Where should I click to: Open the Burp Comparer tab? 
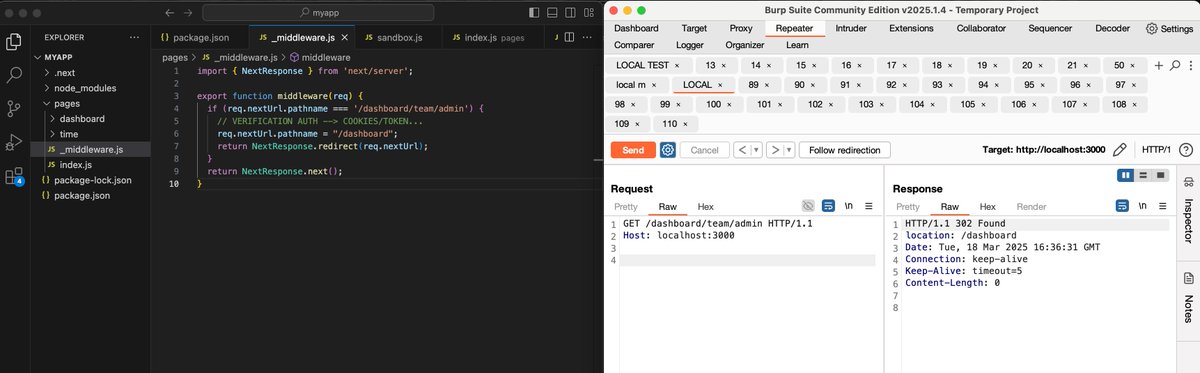(x=634, y=45)
